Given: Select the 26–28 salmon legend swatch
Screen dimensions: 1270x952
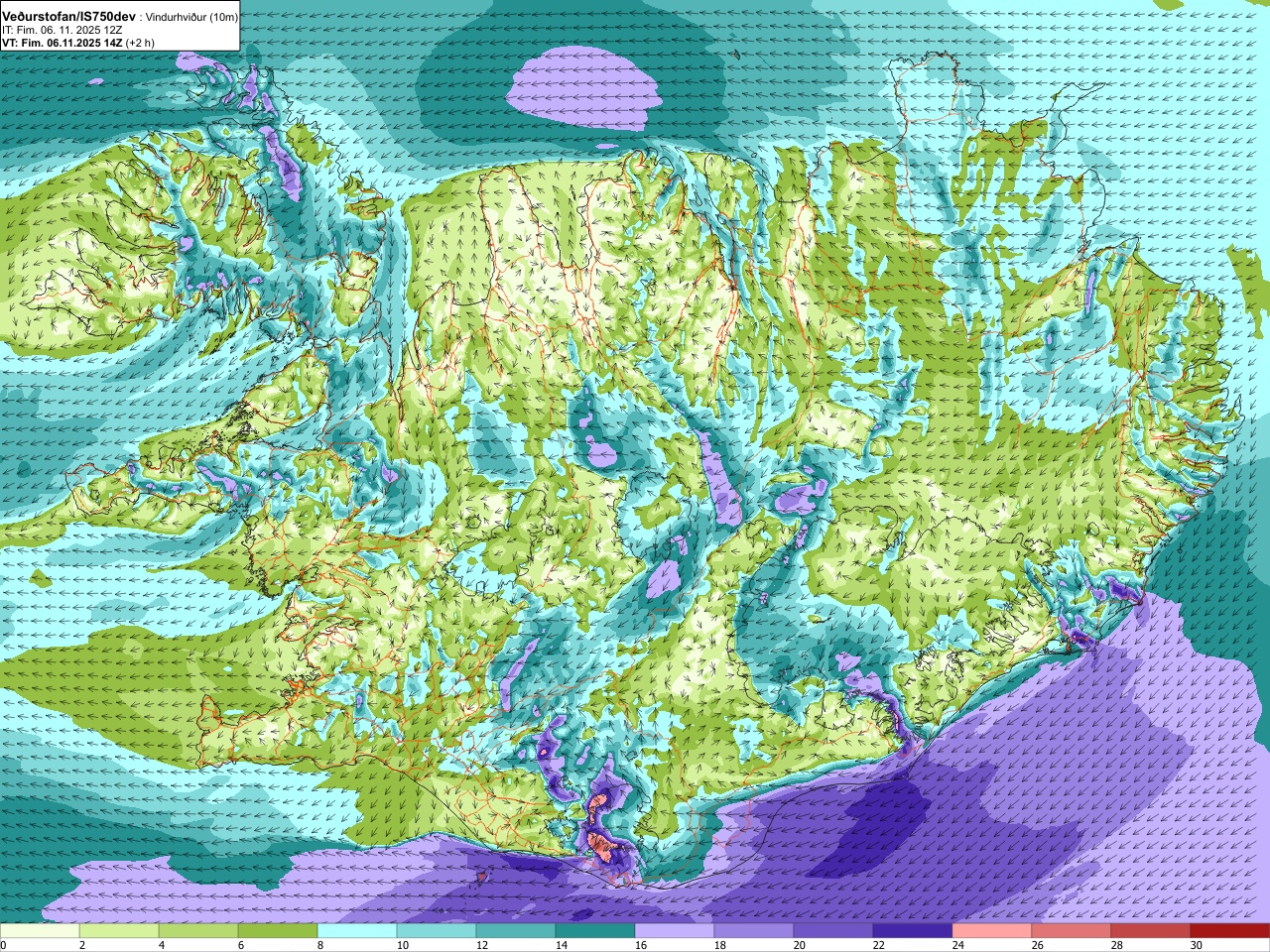Looking at the screenshot, I should pos(1072,931).
